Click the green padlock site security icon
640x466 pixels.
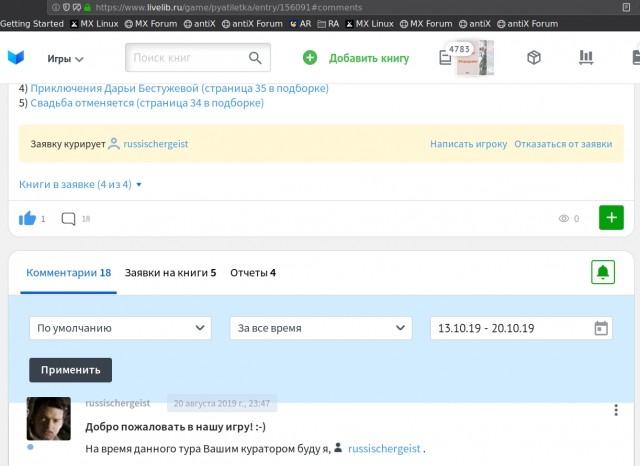point(87,7)
